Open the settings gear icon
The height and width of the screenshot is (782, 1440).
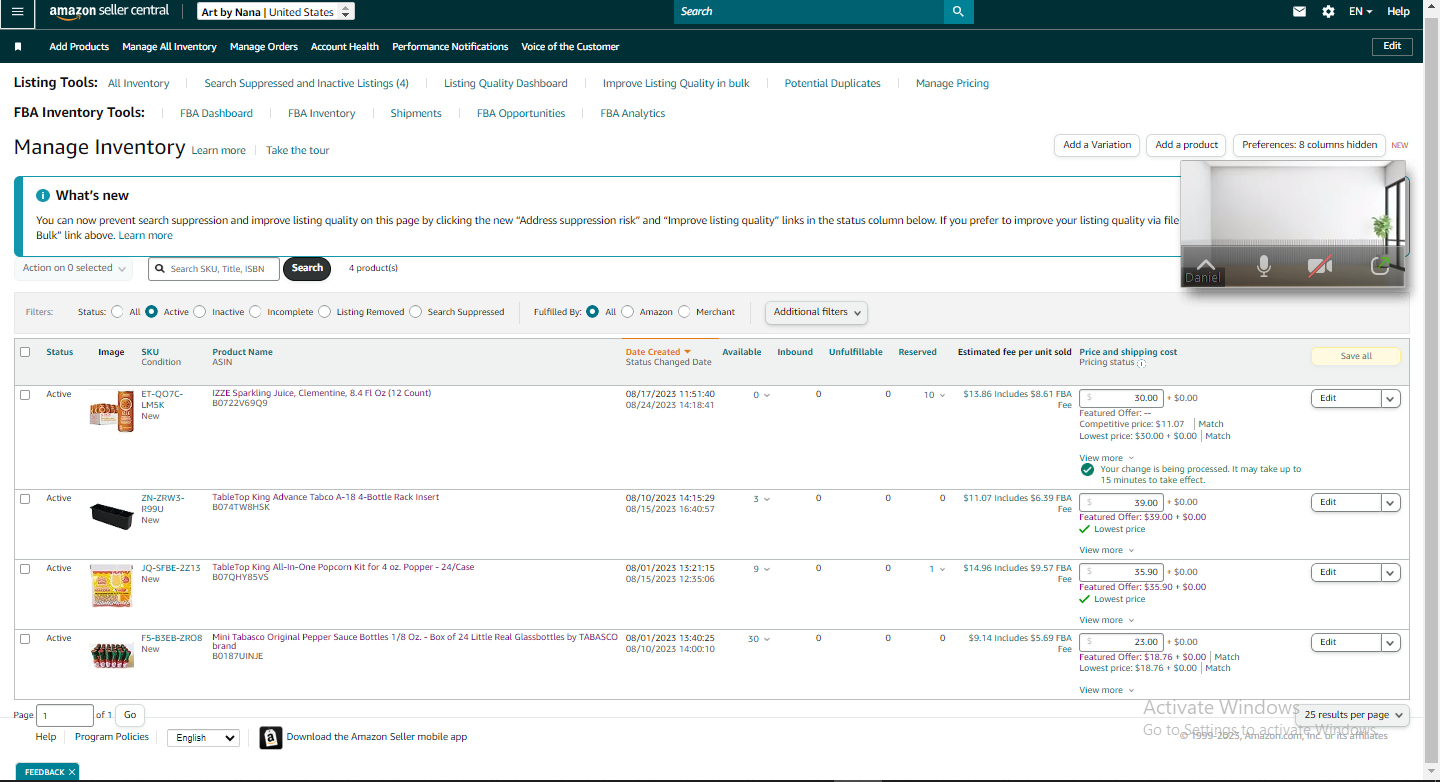click(1328, 12)
